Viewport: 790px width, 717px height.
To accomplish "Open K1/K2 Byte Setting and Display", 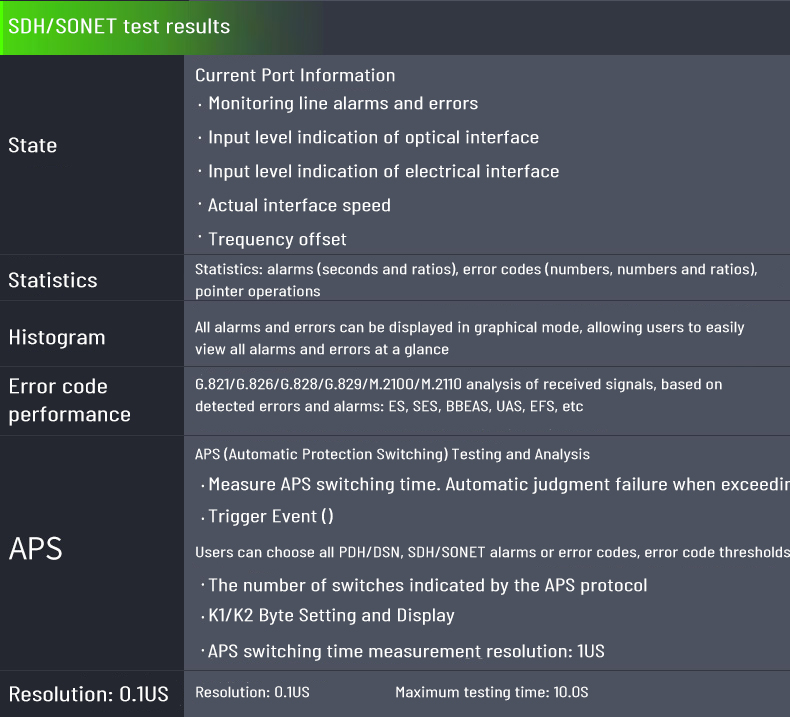I will click(331, 615).
